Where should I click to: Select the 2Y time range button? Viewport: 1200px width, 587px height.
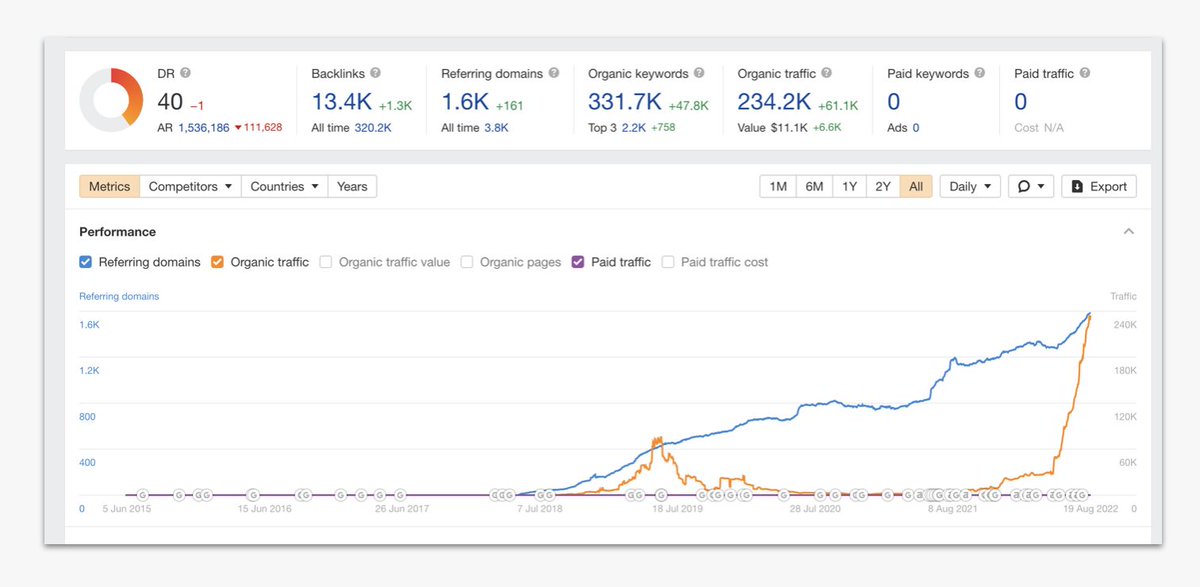coord(883,186)
